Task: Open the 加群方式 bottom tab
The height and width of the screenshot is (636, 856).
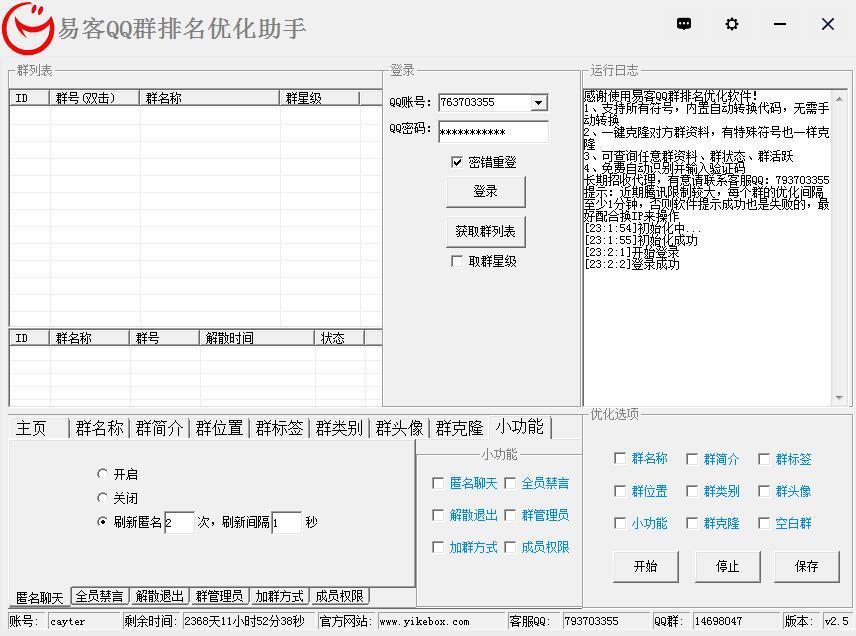Action: pos(280,596)
